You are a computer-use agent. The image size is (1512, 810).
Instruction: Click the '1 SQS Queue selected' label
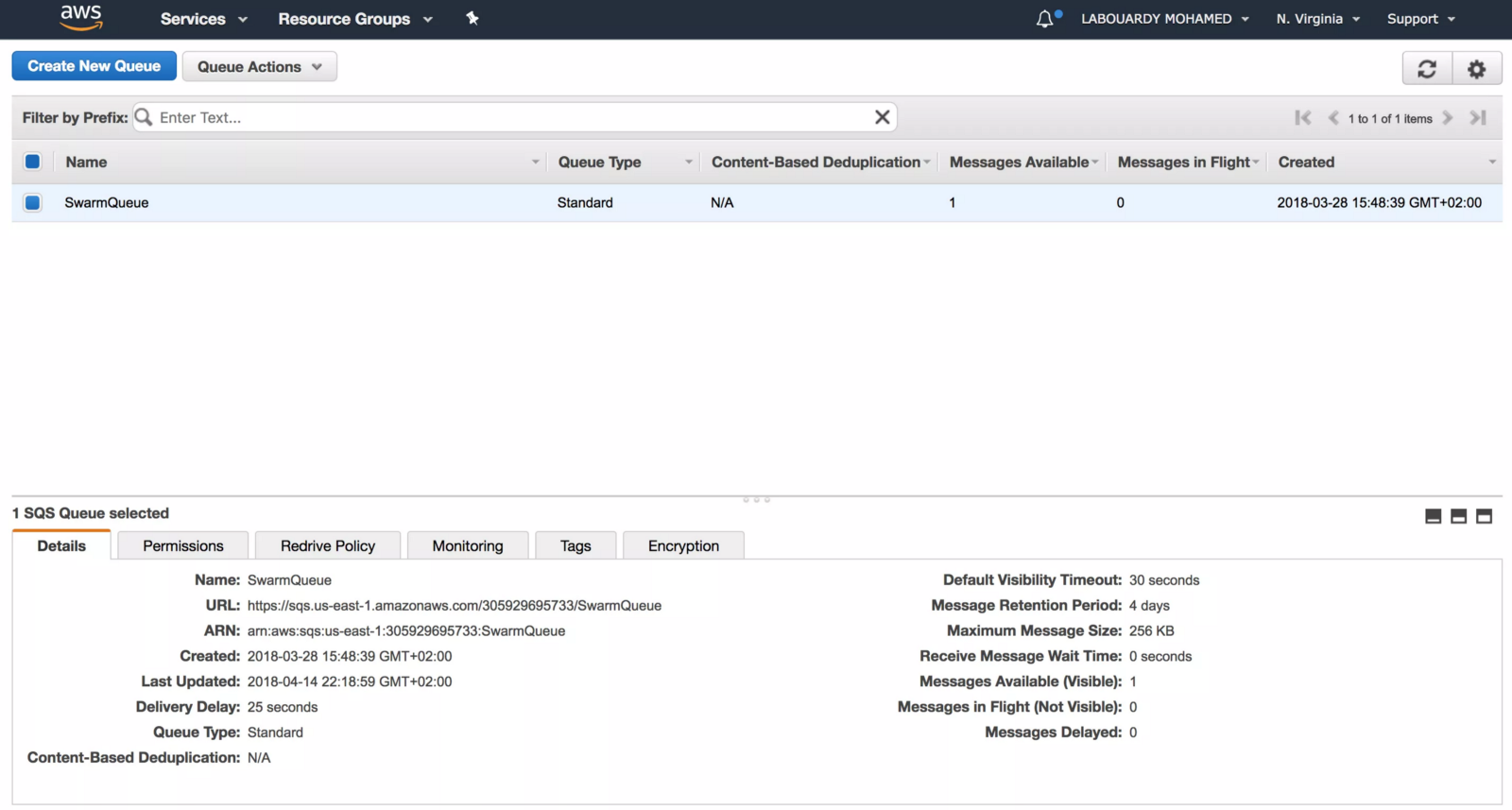pos(91,513)
